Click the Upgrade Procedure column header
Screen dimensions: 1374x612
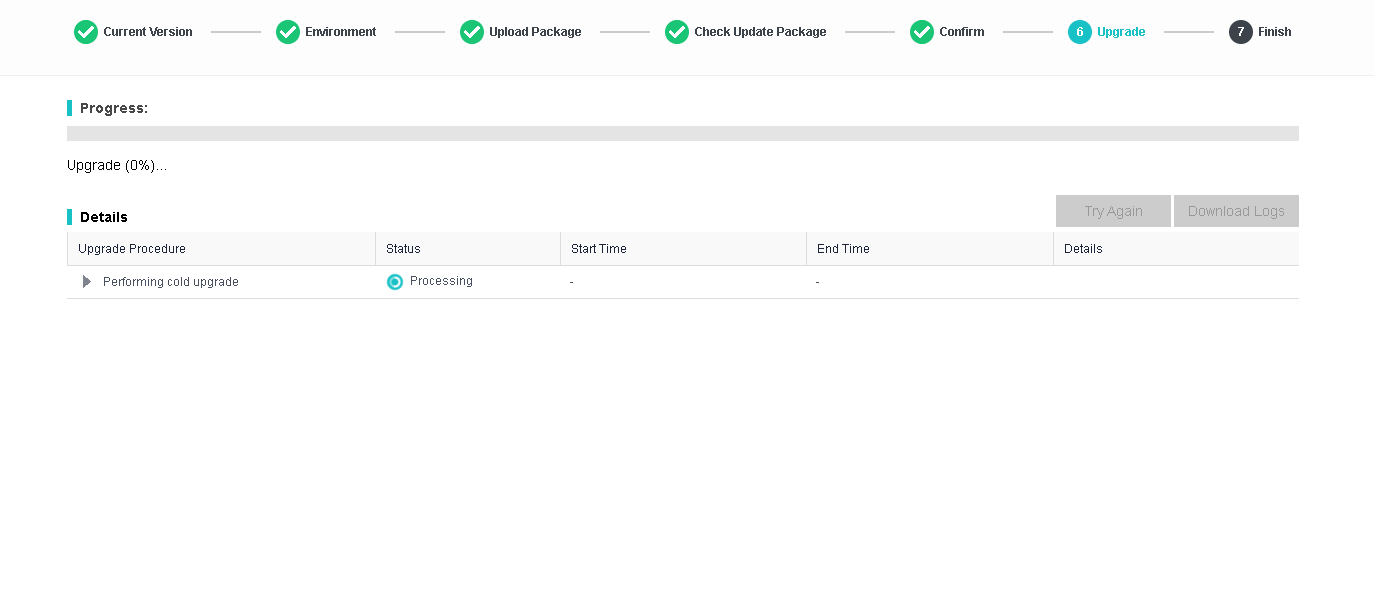coord(221,249)
